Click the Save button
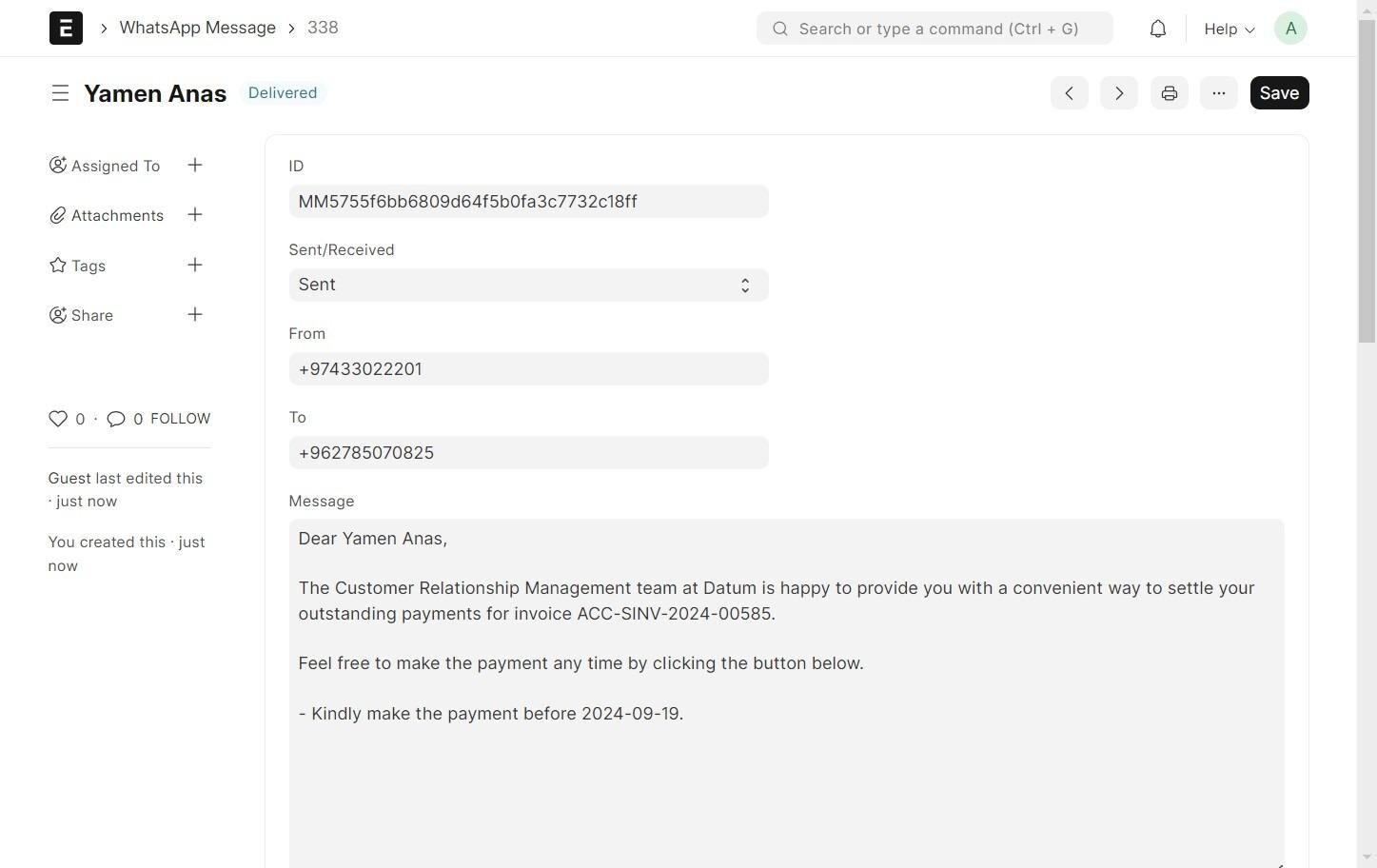 point(1279,93)
